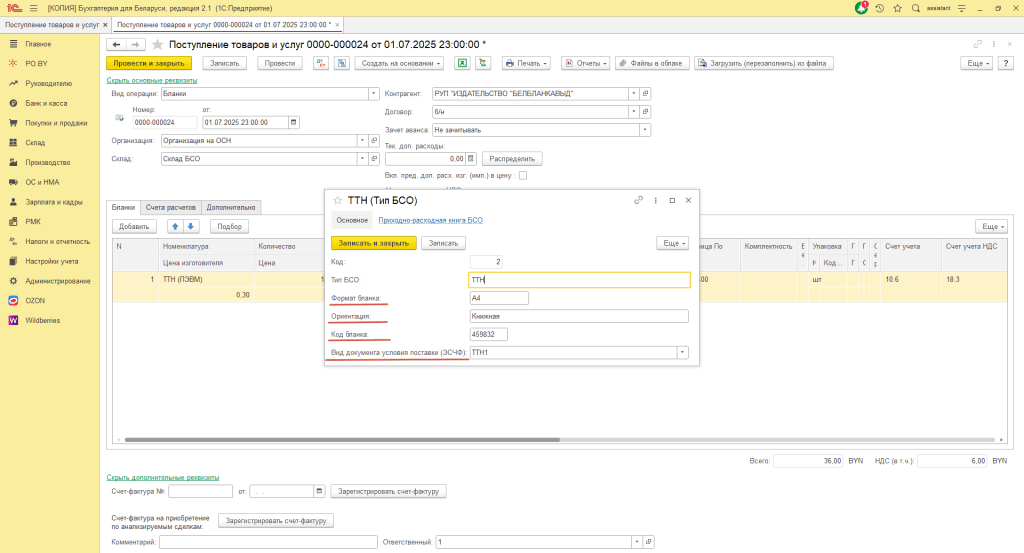This screenshot has width=1024, height=553.
Task: Click icon right of Excel export button
Action: (483, 63)
